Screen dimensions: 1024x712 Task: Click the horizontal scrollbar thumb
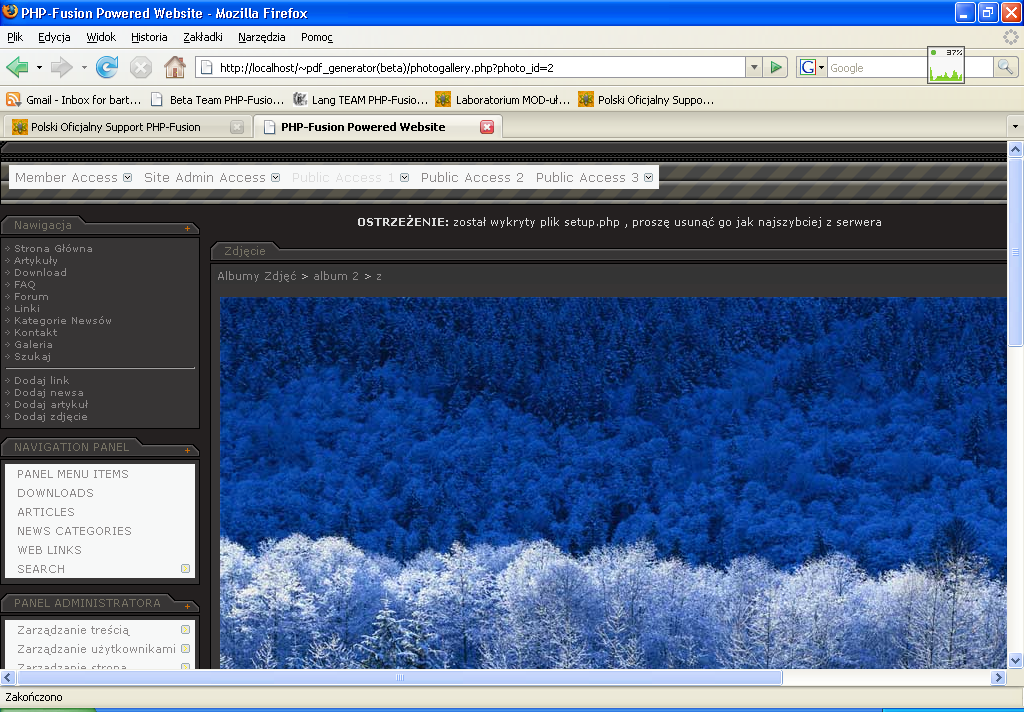pyautogui.click(x=400, y=677)
